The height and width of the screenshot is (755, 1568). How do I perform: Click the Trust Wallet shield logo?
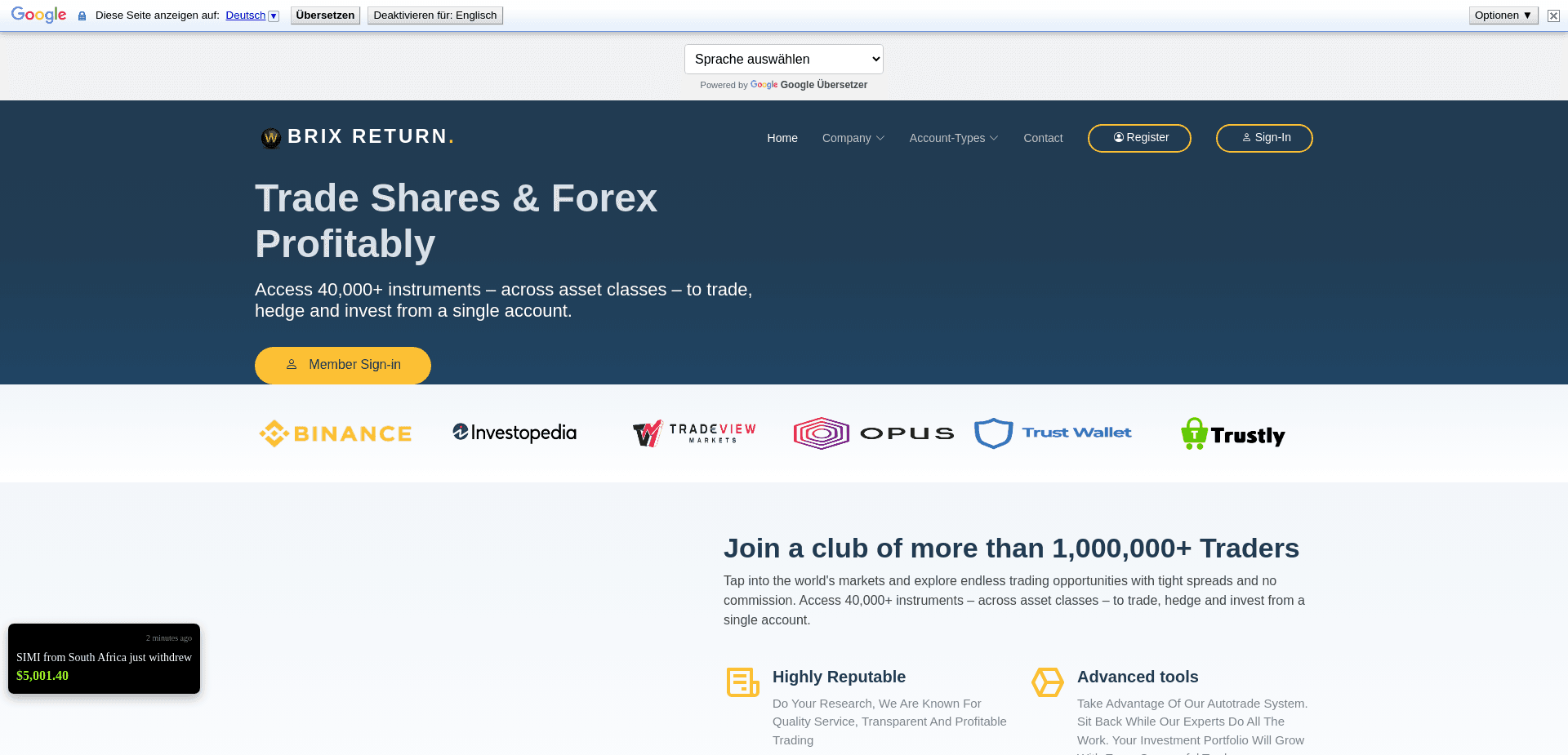(993, 433)
